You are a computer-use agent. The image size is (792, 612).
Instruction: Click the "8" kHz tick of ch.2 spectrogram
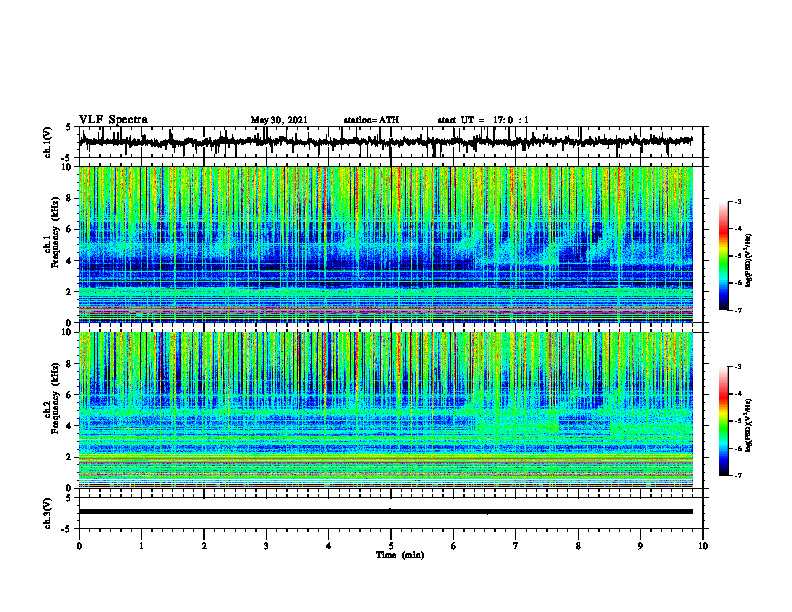70,364
